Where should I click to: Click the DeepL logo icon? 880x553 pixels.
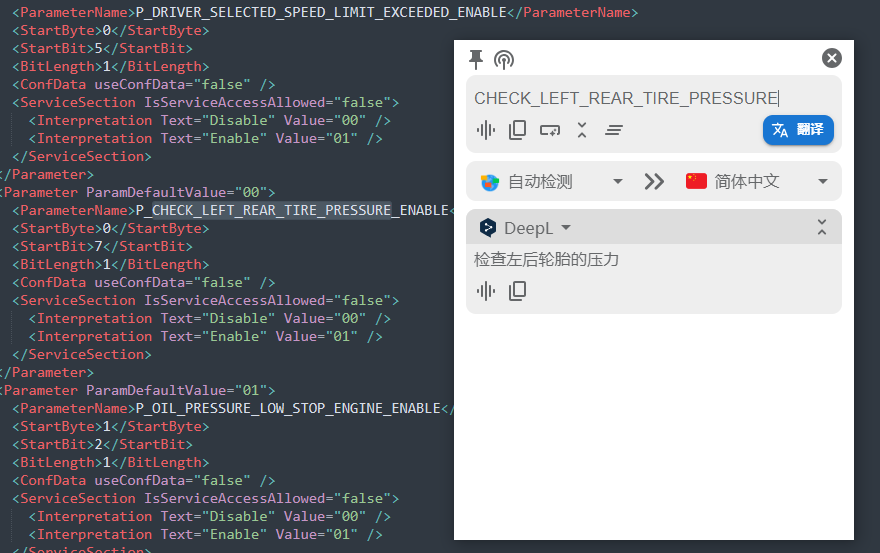click(x=487, y=227)
